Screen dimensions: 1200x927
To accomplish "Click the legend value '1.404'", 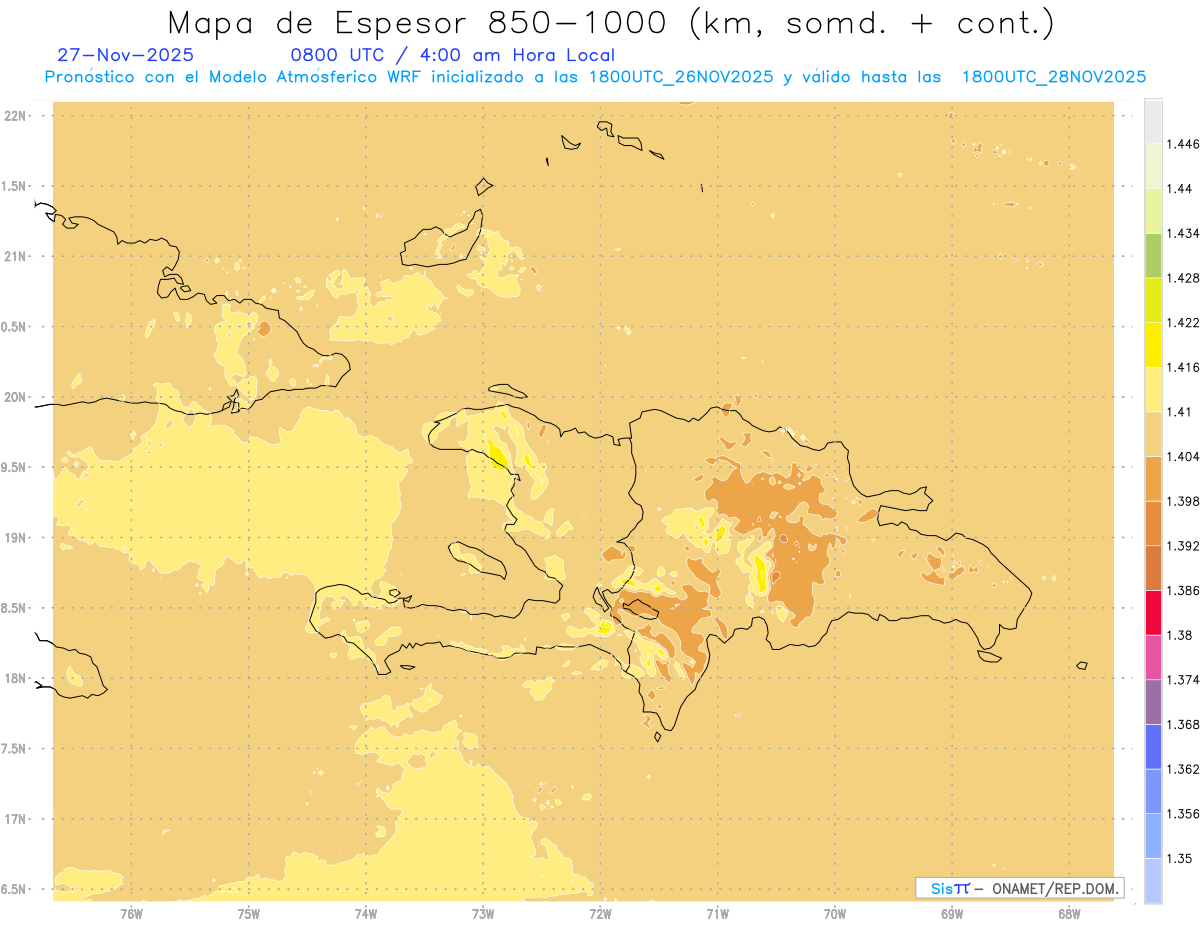I will 1183,457.
